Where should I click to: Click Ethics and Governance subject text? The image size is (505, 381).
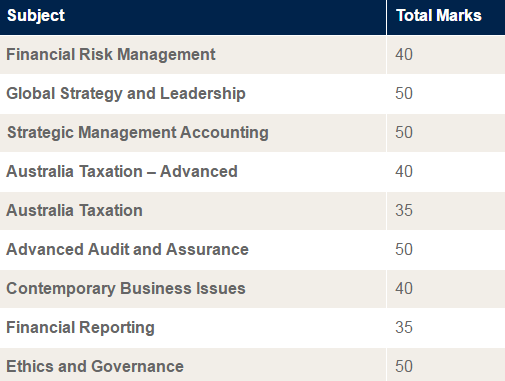95,366
